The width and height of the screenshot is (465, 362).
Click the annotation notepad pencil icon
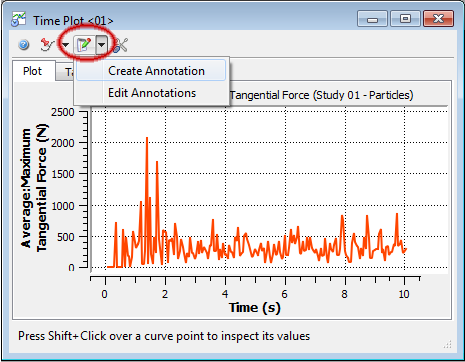point(84,45)
